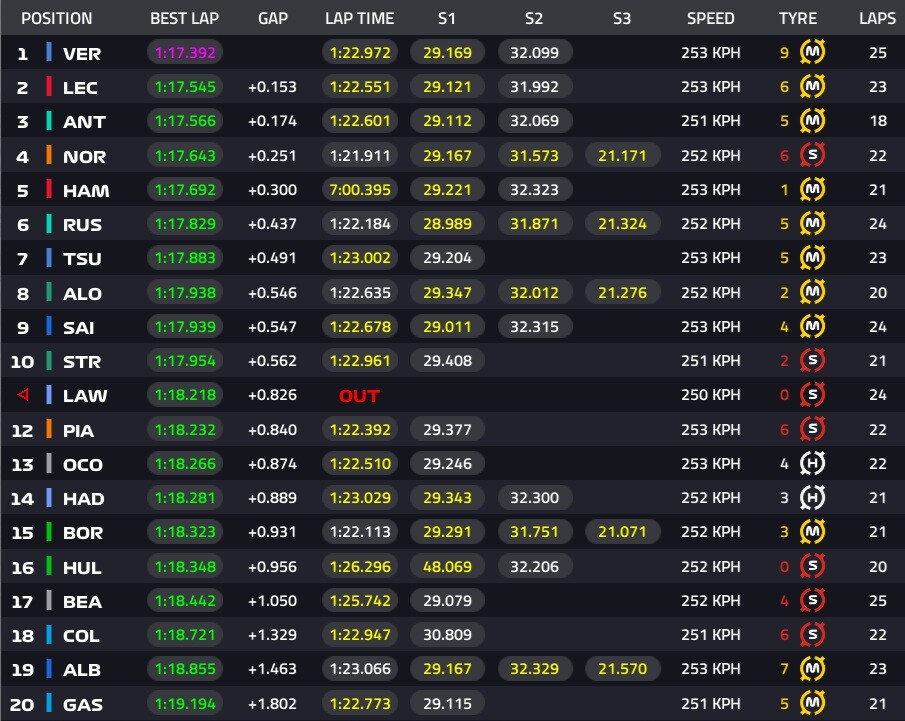This screenshot has width=905, height=721.
Task: Click the medium tyre icon in BOR's row
Action: coord(812,532)
